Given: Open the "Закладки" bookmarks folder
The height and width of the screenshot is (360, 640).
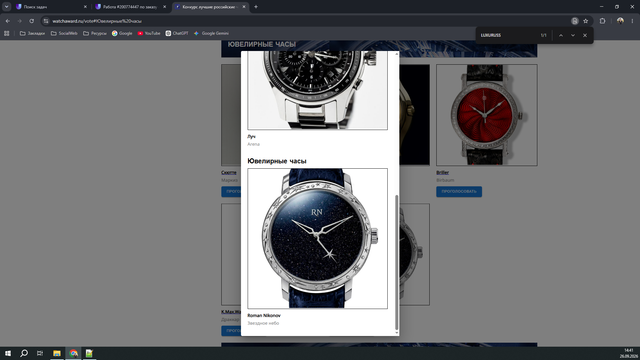Looking at the screenshot, I should (x=32, y=33).
